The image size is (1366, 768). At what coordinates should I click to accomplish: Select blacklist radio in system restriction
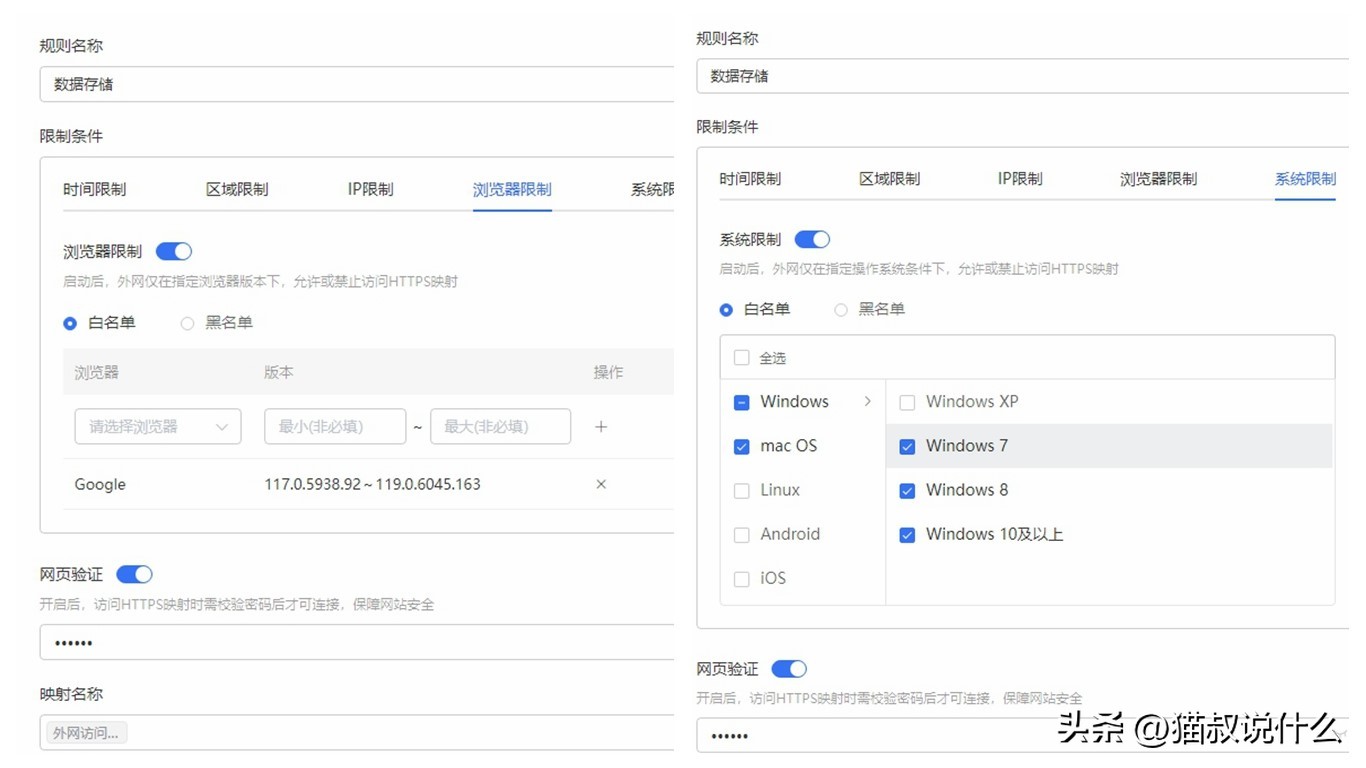pyautogui.click(x=841, y=310)
